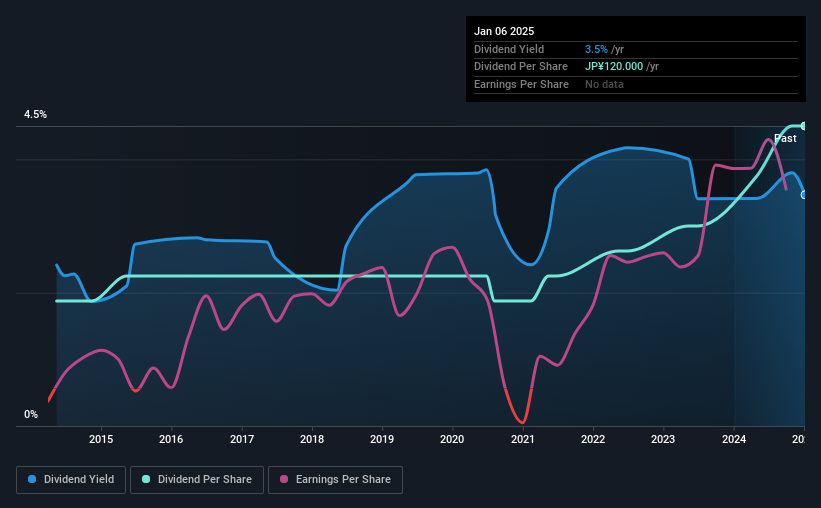Click the Dividend Yield row label in tooltip
821x508 pixels.
click(x=509, y=49)
